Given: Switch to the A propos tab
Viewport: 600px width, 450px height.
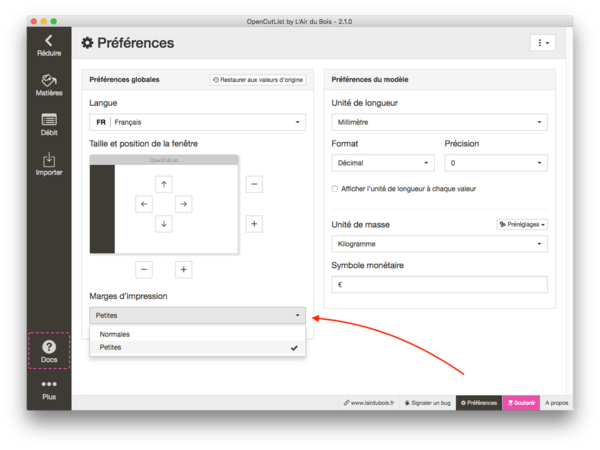Looking at the screenshot, I should [x=557, y=402].
